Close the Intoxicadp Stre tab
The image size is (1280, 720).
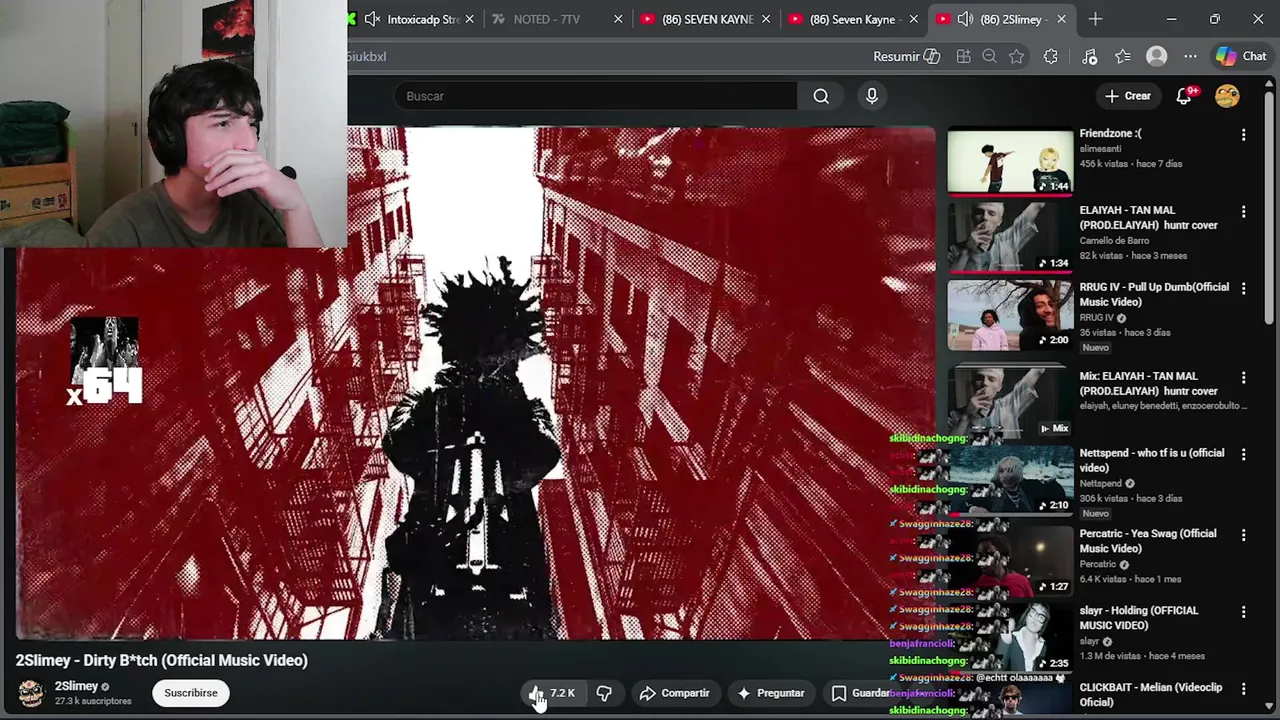click(469, 19)
